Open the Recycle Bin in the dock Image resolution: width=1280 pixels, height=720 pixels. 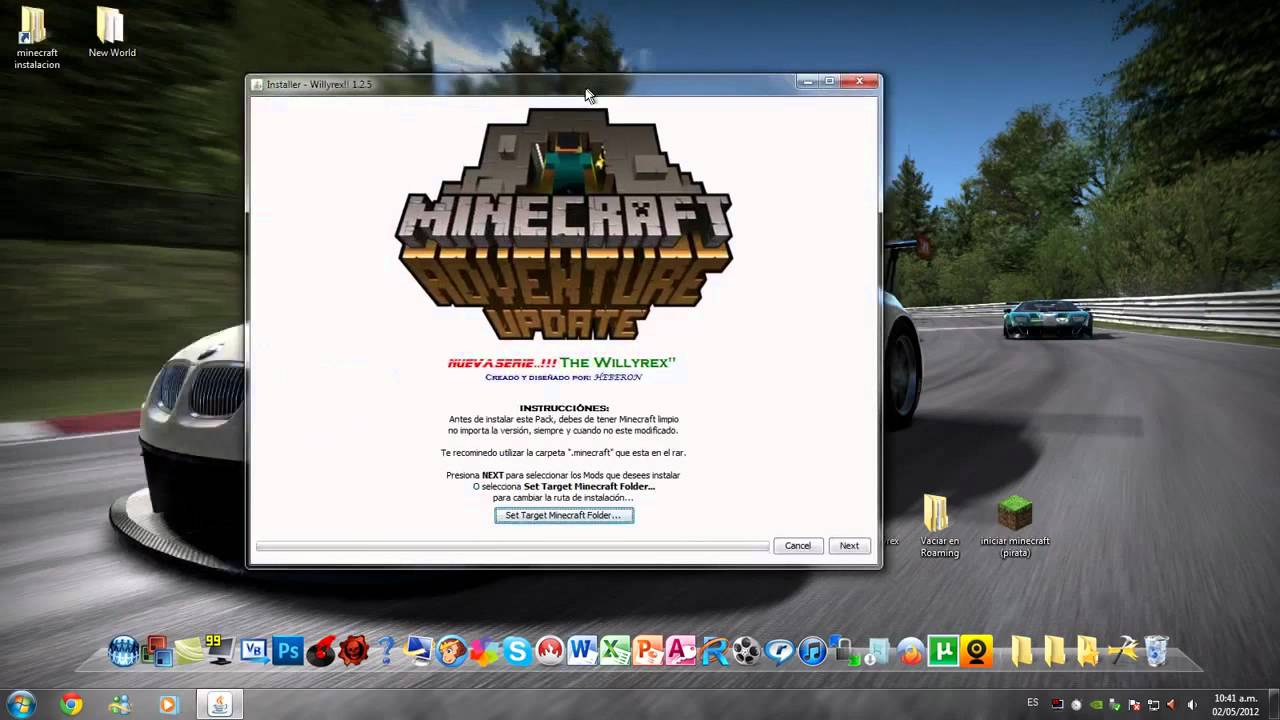click(1156, 651)
